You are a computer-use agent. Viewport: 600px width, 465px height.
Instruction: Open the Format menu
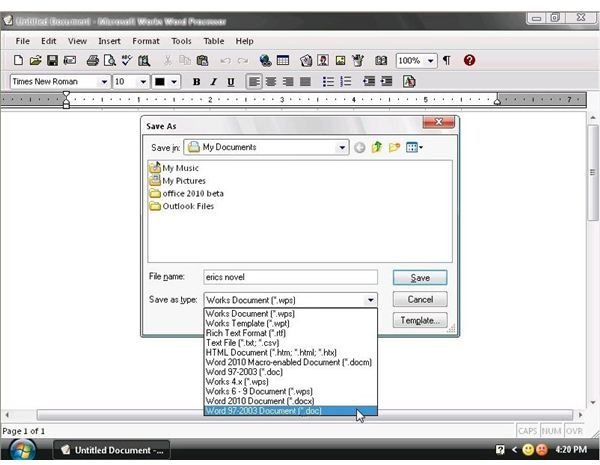146,41
